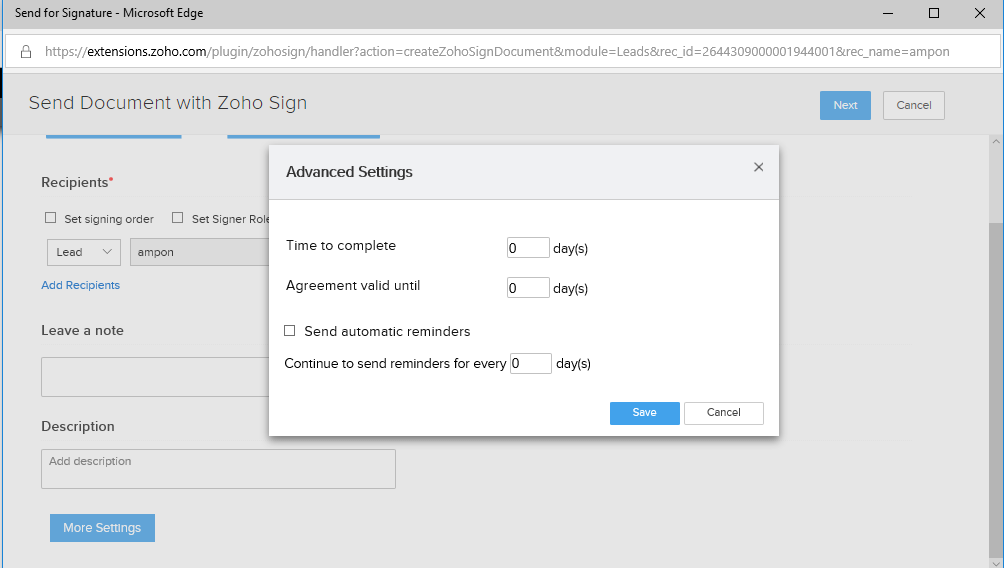Image resolution: width=1004 pixels, height=568 pixels.
Task: Click the Add description text area
Action: 218,469
